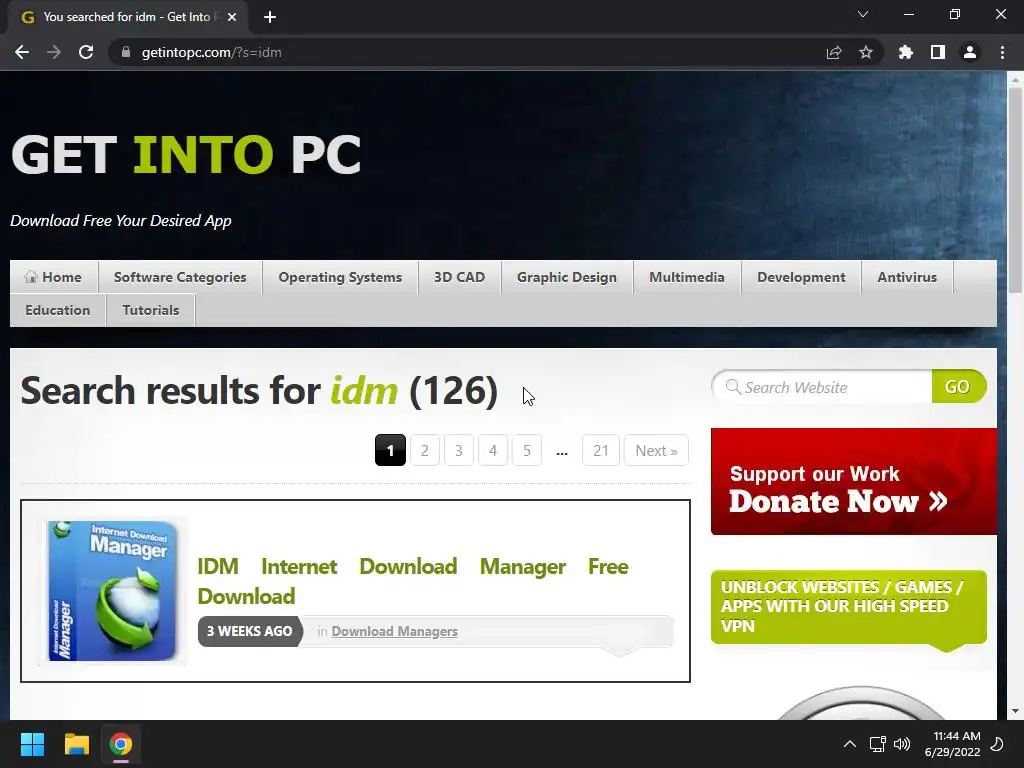Click the IDM box art thumbnail

pyautogui.click(x=112, y=591)
